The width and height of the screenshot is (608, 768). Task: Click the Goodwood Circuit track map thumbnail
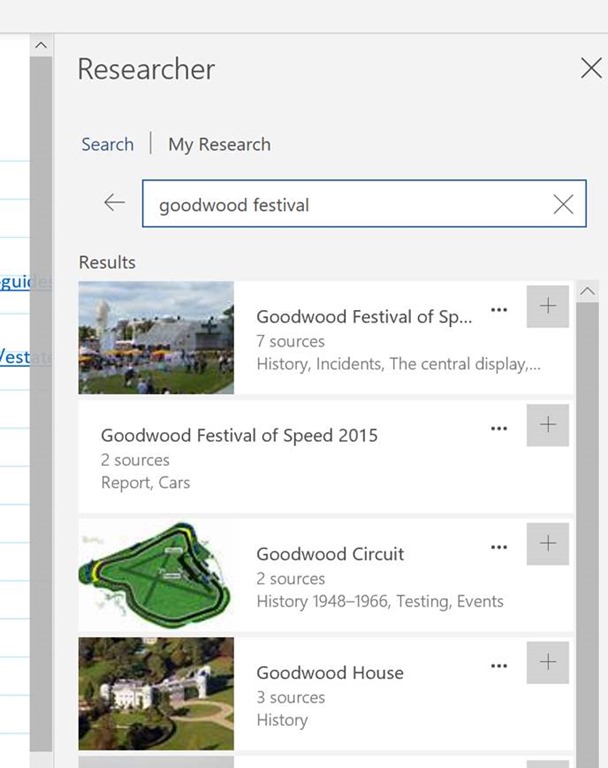click(x=156, y=575)
